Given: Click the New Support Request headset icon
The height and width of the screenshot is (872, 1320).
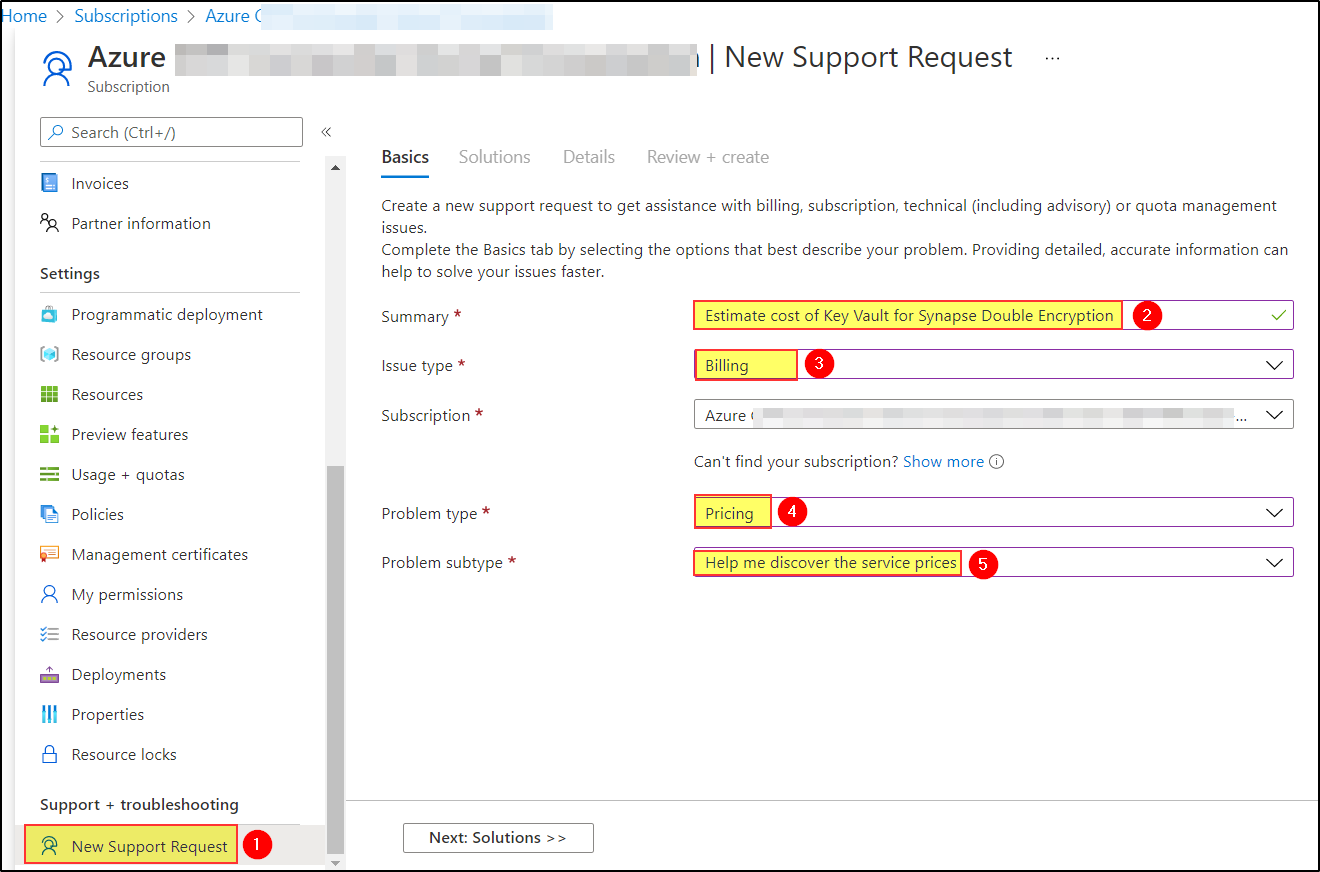Looking at the screenshot, I should coord(49,846).
